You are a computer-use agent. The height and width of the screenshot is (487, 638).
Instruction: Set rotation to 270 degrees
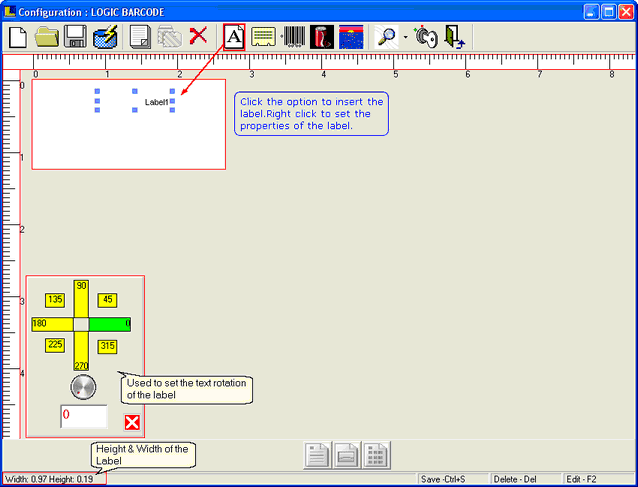(x=81, y=351)
